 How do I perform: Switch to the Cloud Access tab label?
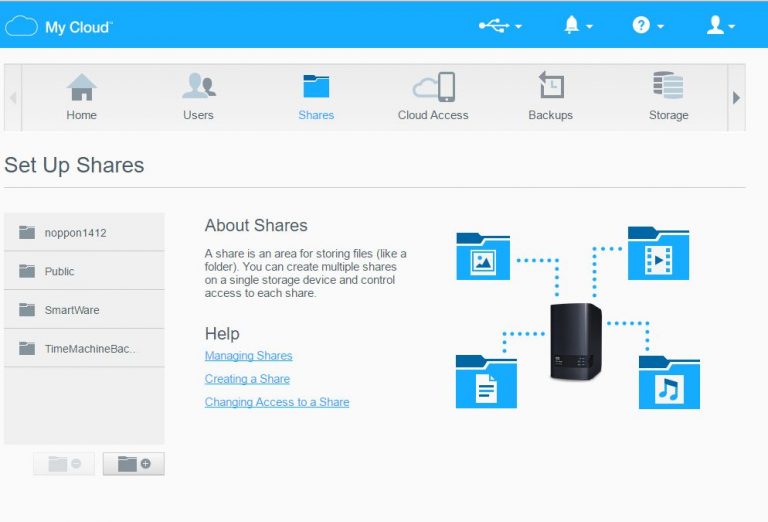coord(433,115)
